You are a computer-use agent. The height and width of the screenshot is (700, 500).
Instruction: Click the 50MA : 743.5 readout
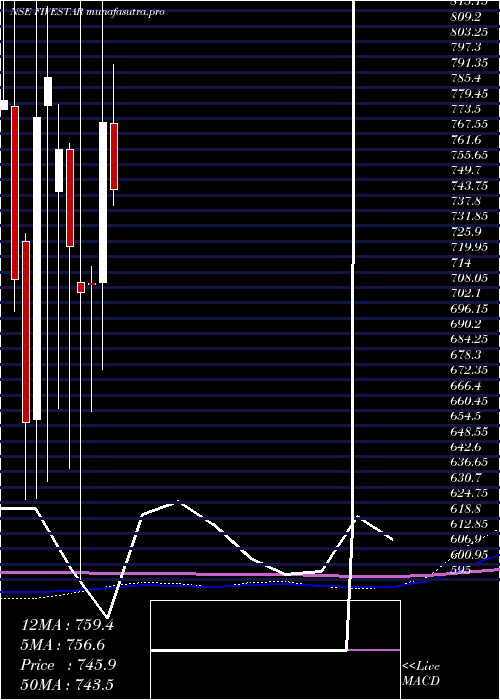tap(69, 684)
